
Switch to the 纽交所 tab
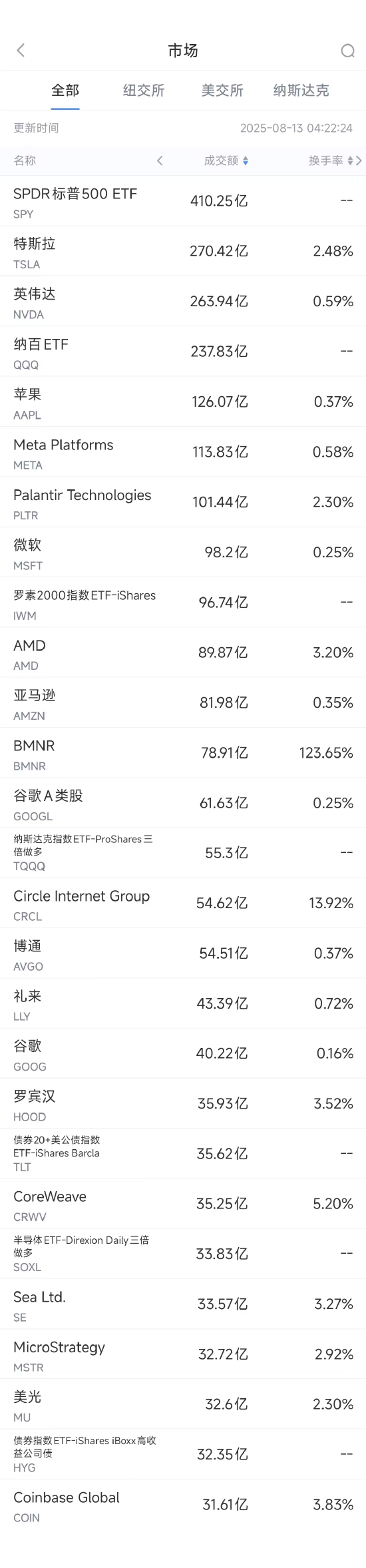pos(144,91)
